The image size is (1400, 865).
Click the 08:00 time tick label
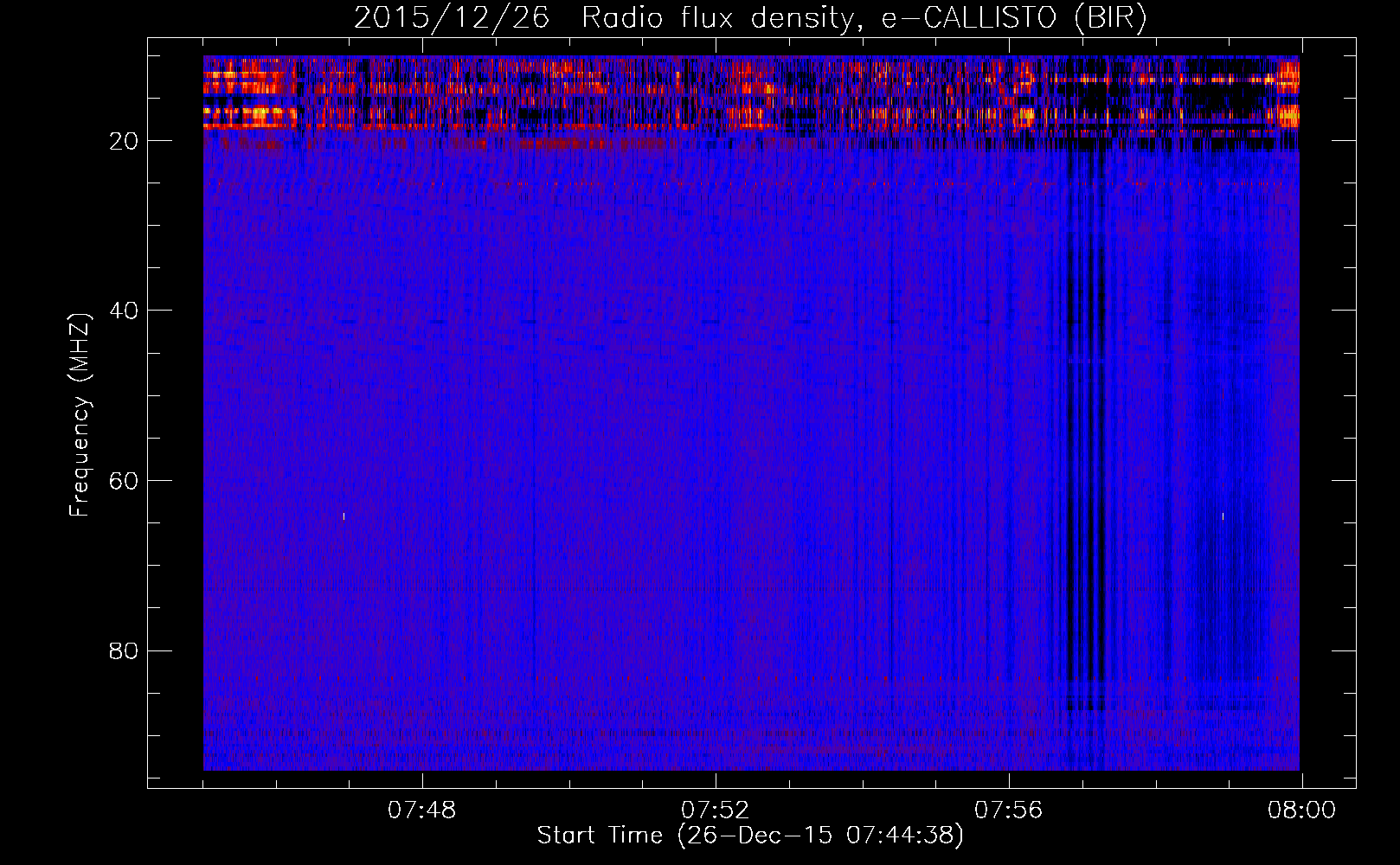click(1302, 811)
